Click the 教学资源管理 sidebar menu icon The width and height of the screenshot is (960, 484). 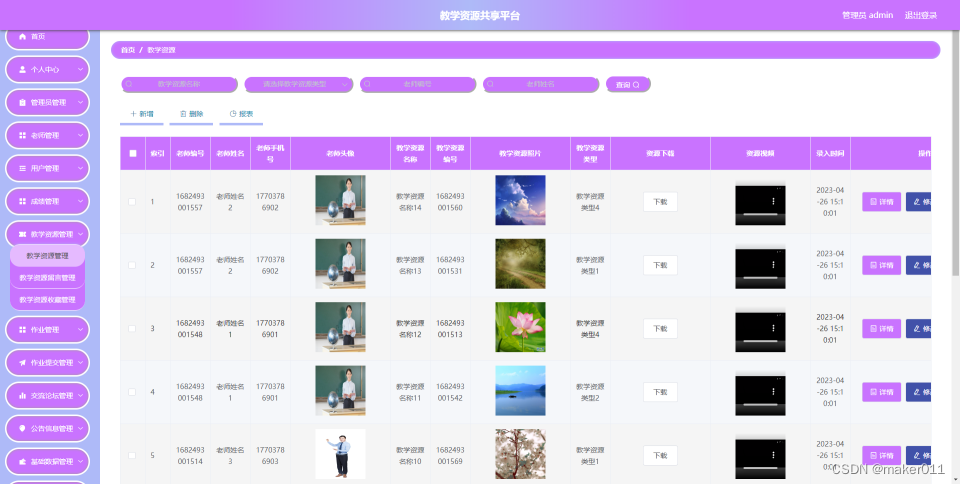click(x=23, y=234)
